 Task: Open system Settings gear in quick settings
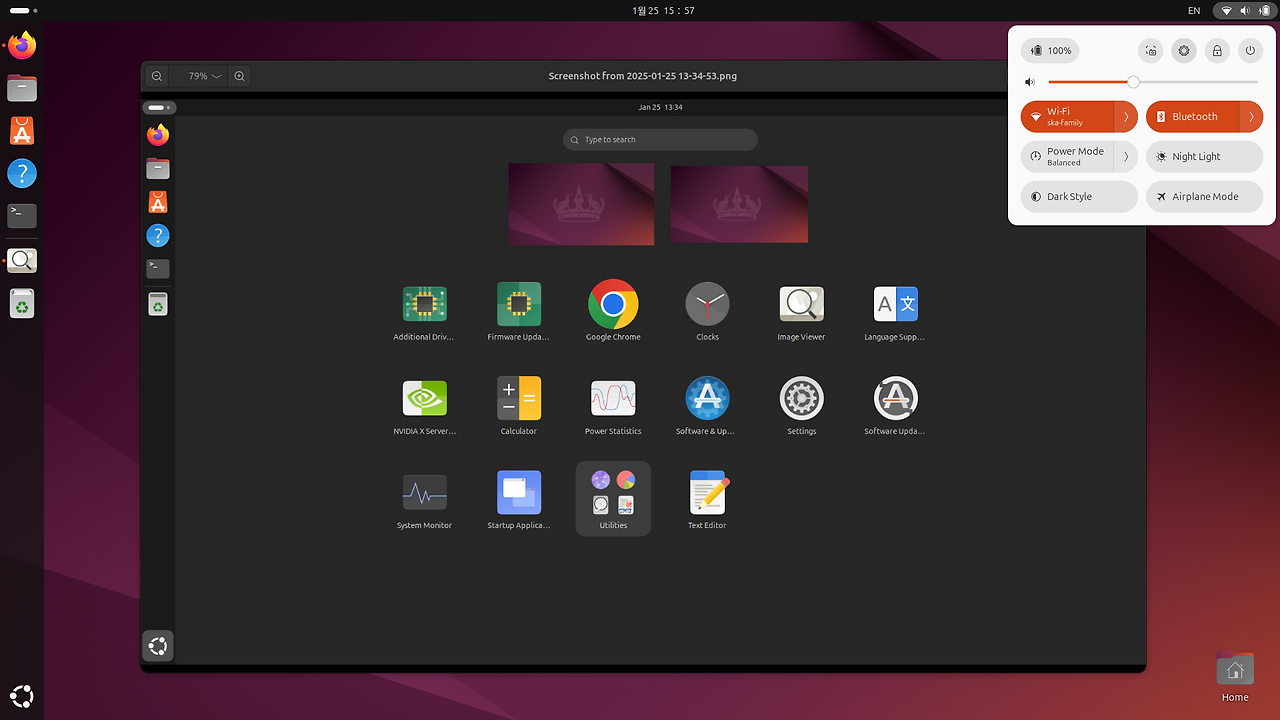[x=1184, y=50]
